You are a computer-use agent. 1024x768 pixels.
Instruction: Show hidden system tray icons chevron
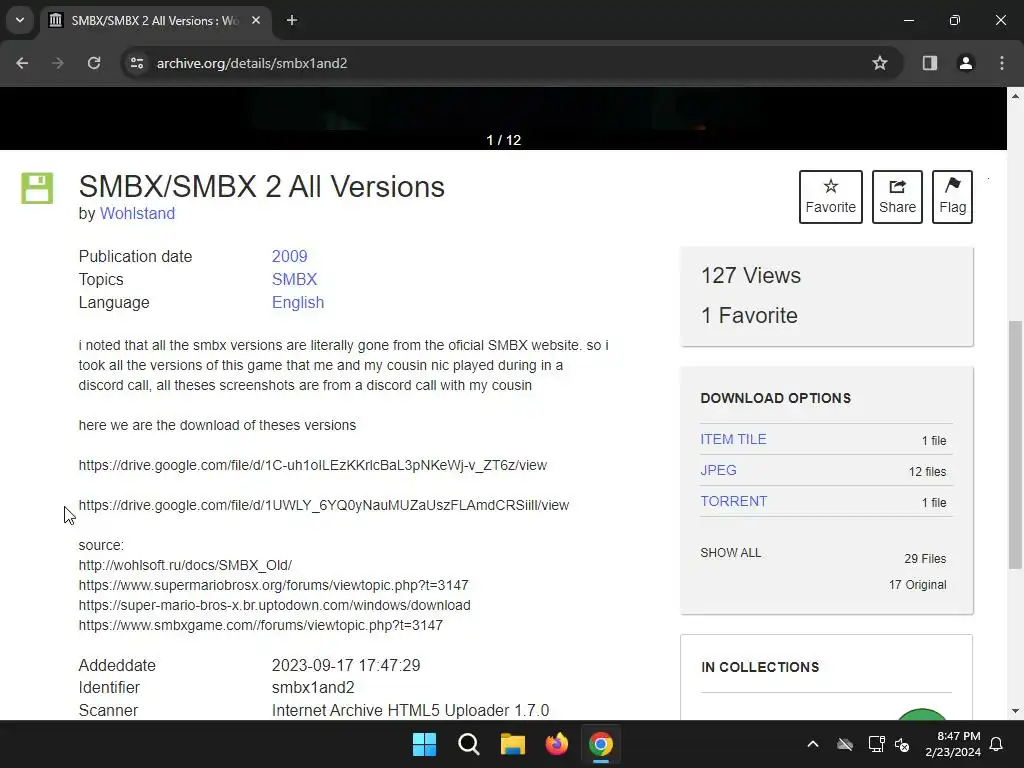pyautogui.click(x=813, y=744)
